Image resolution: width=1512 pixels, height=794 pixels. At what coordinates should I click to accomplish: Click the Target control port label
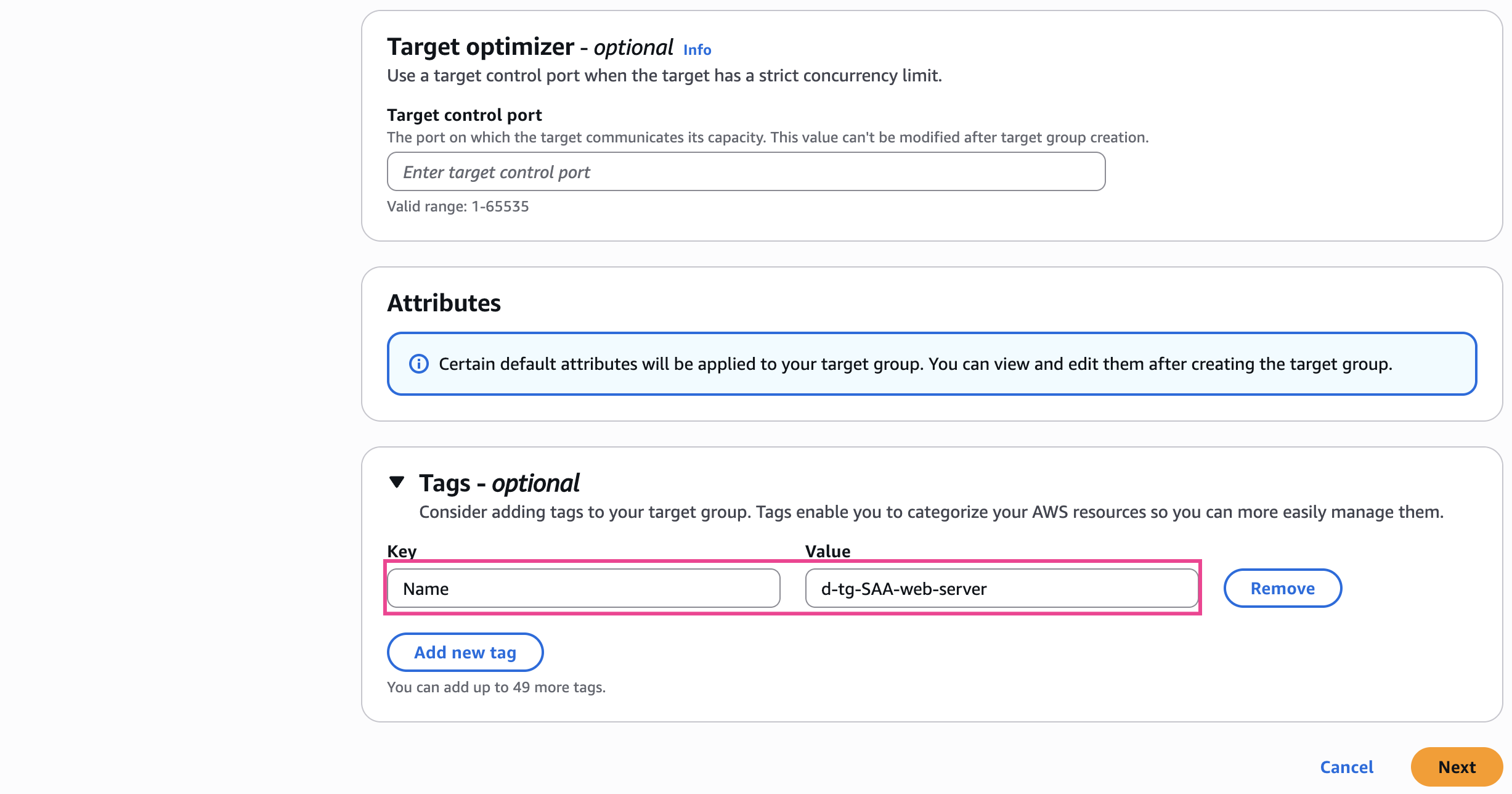[x=464, y=115]
